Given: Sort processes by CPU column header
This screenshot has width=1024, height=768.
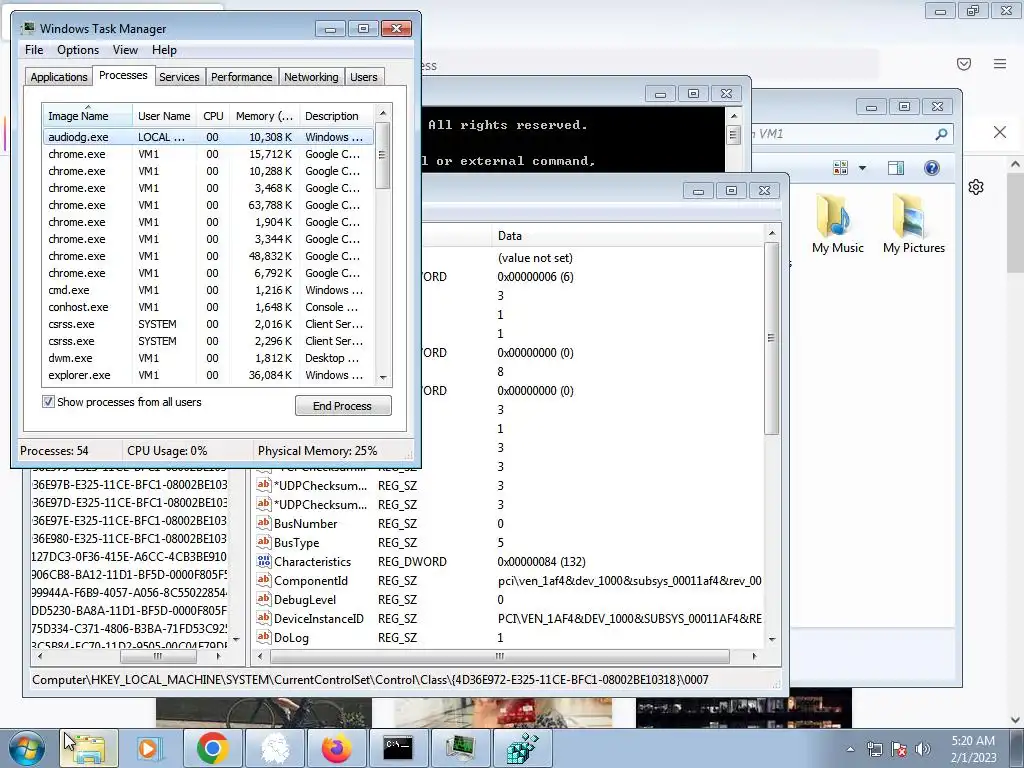Looking at the screenshot, I should point(213,116).
